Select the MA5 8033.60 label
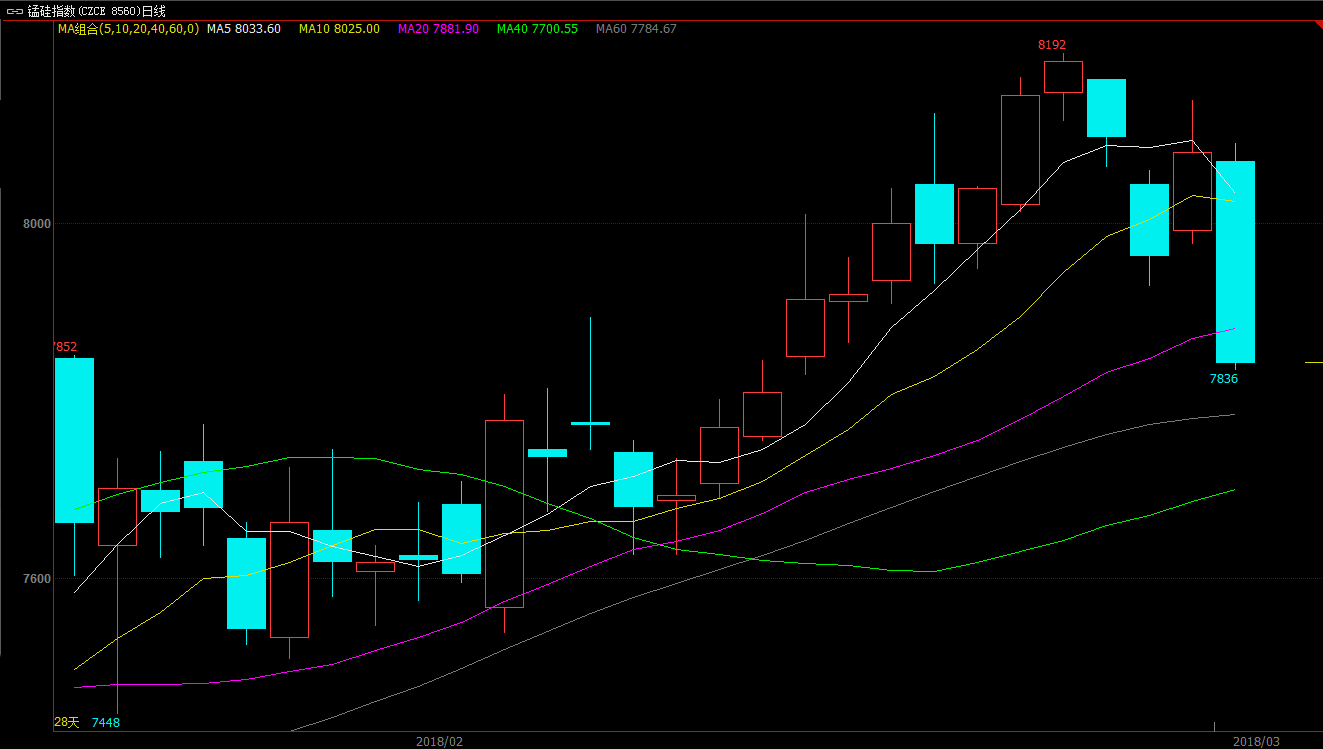The width and height of the screenshot is (1323, 749). [x=244, y=29]
